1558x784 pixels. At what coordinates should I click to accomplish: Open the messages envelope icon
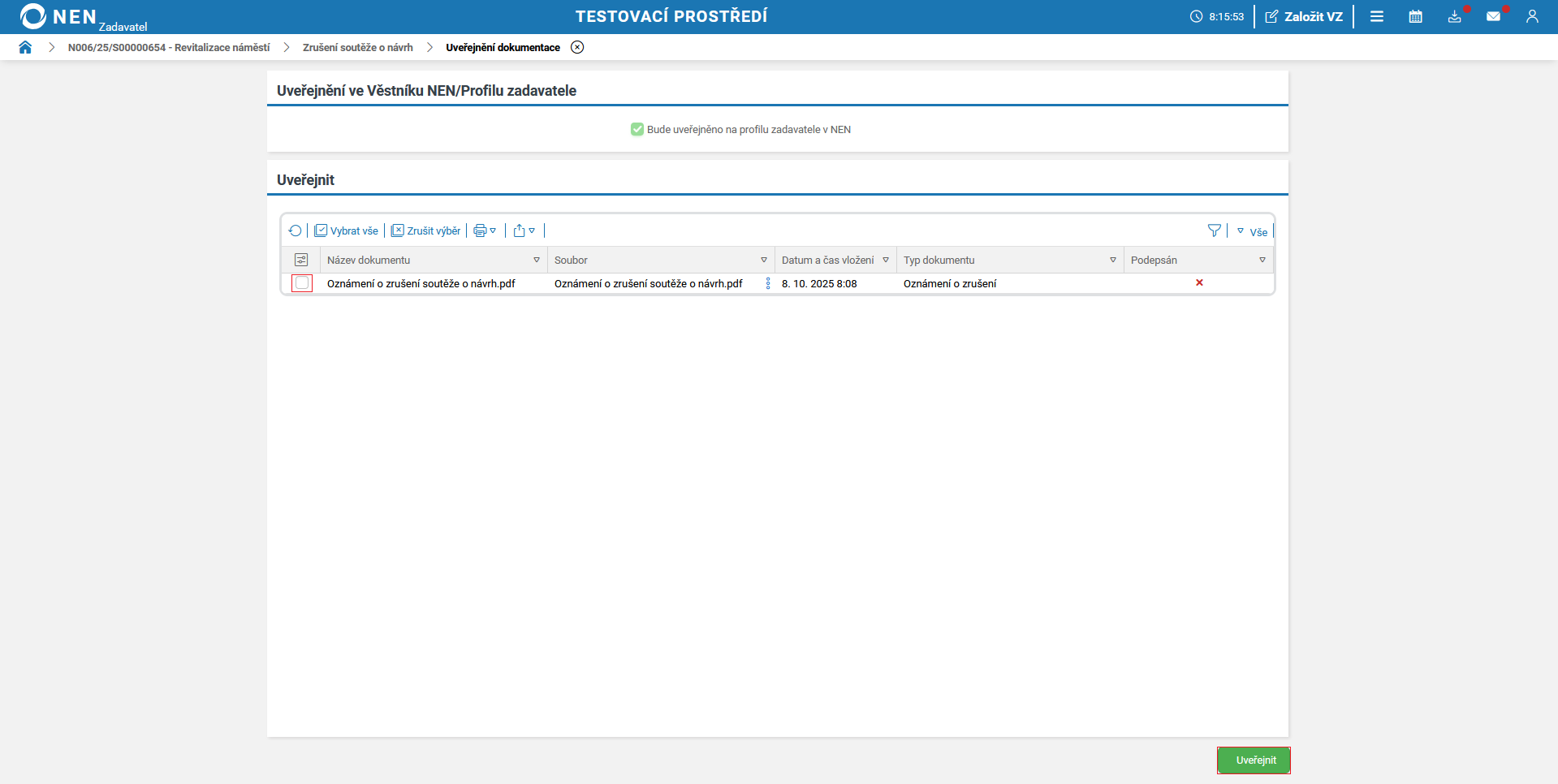click(1493, 17)
